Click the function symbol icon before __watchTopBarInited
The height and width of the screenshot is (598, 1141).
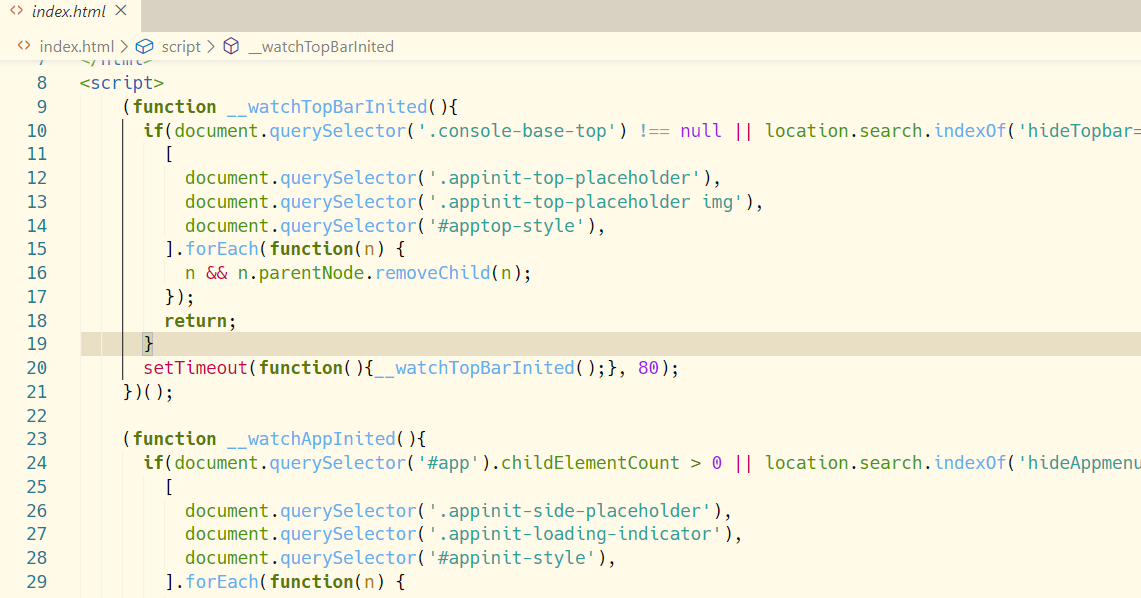231,47
